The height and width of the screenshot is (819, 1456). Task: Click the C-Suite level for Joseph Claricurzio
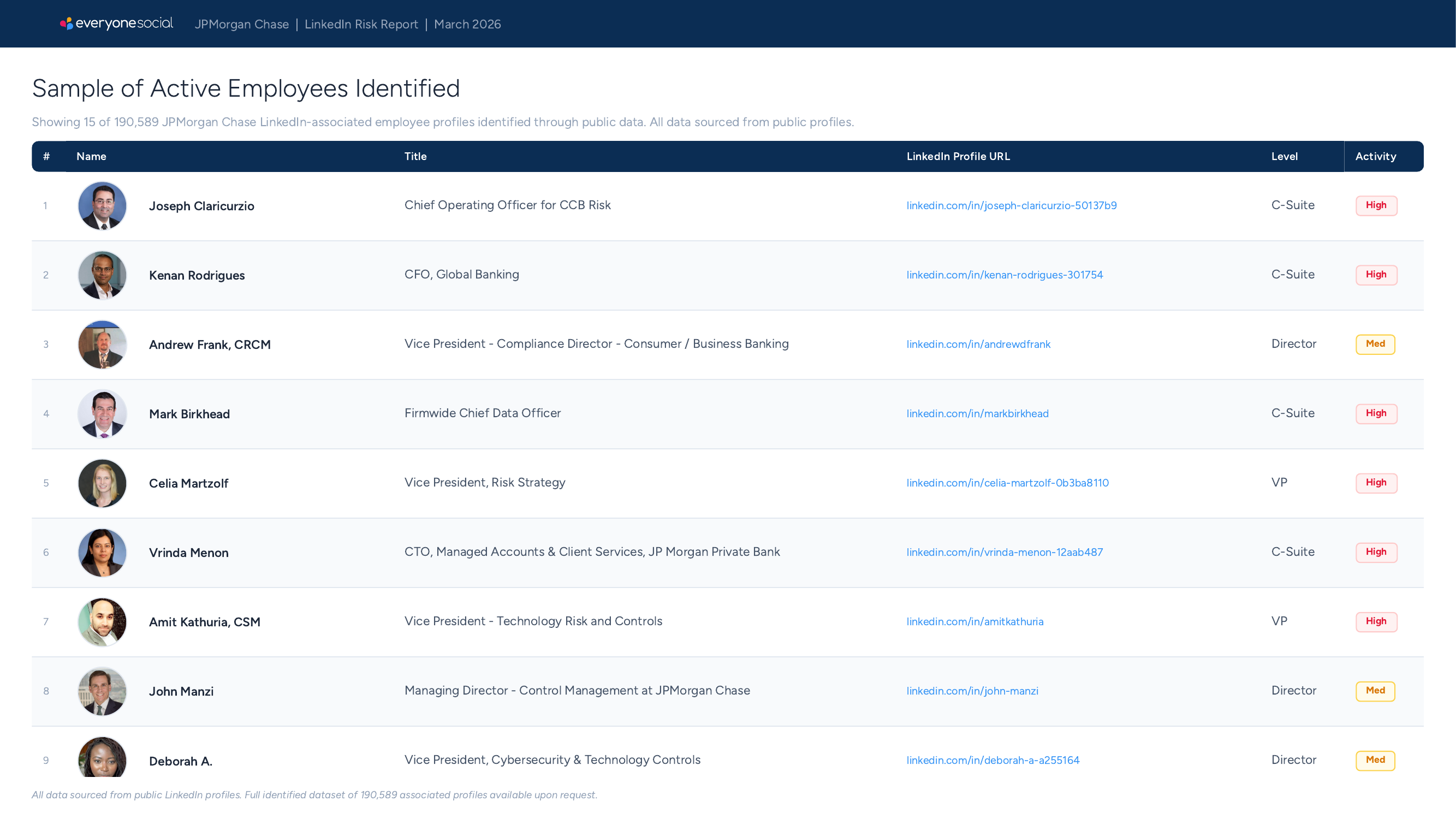[1293, 205]
